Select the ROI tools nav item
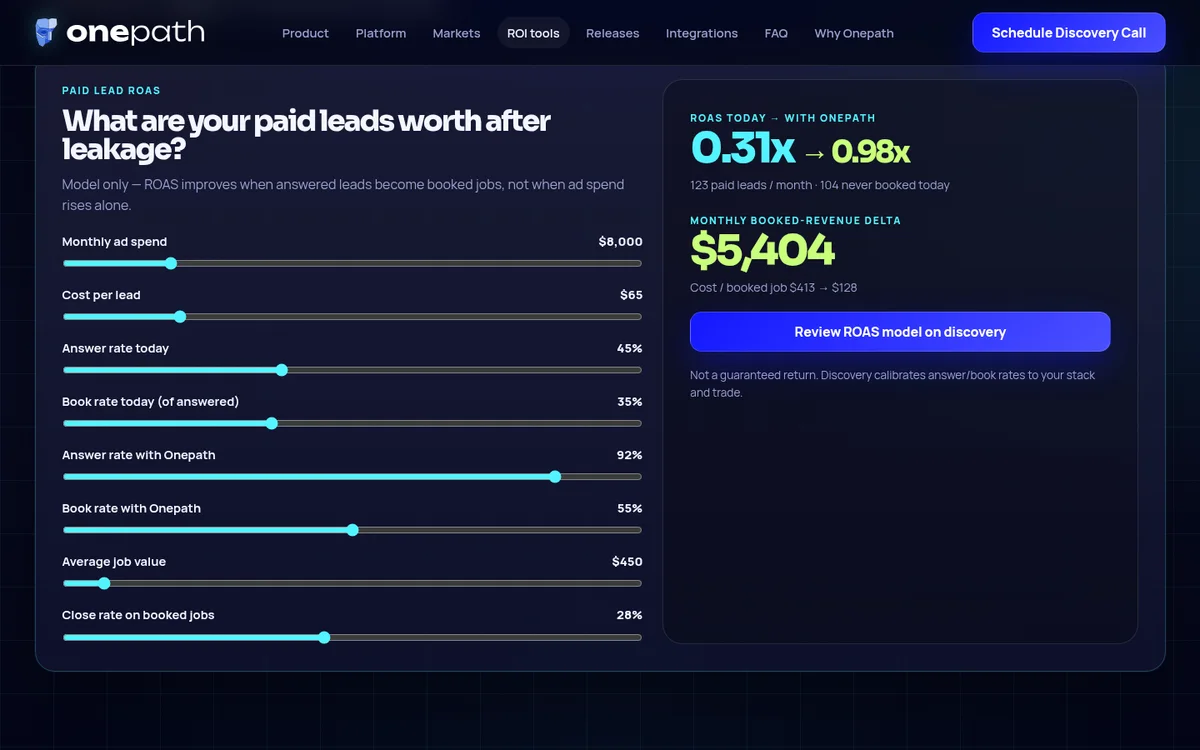 [x=533, y=33]
